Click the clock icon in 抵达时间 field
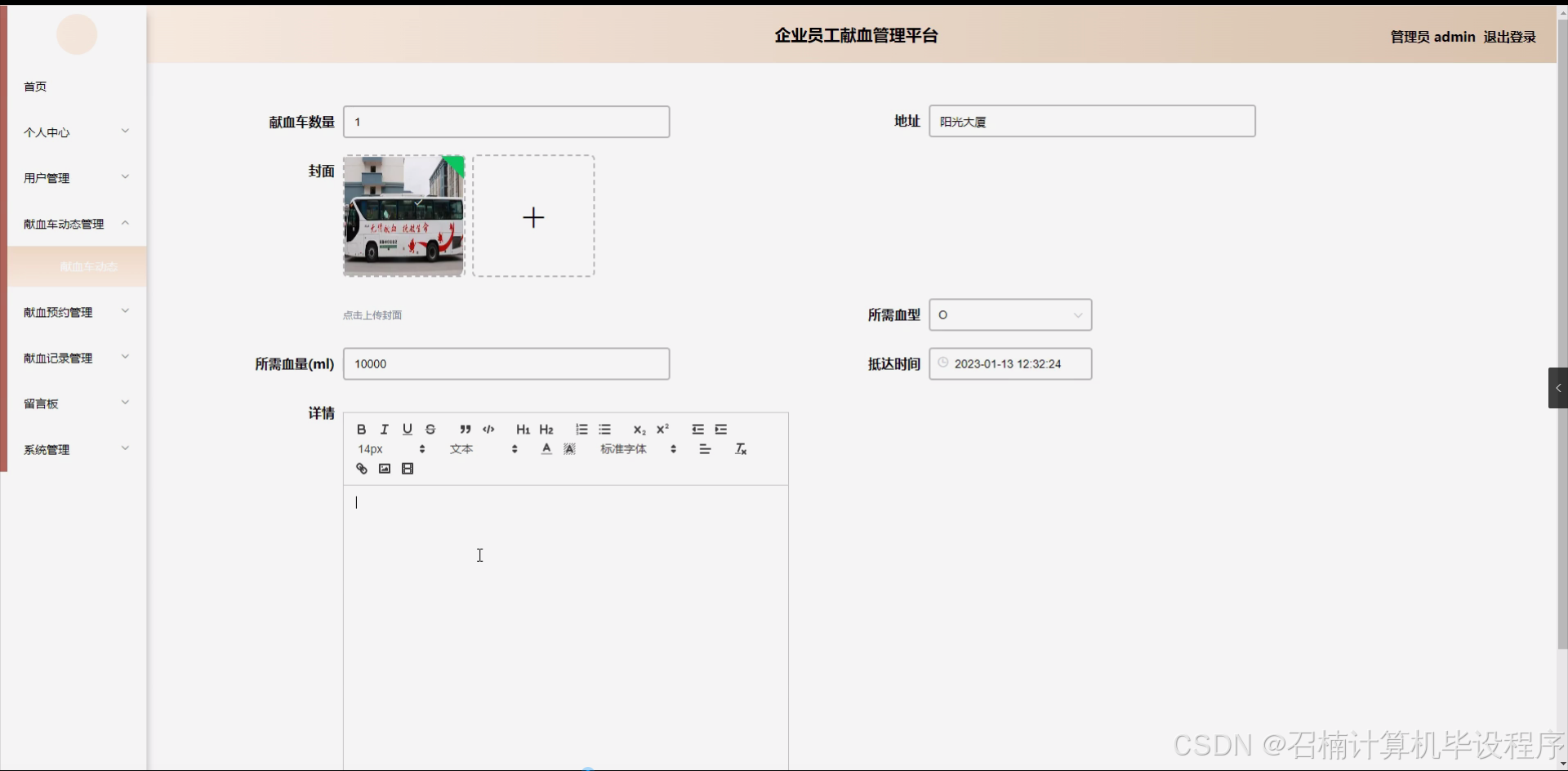The width and height of the screenshot is (1568, 771). [943, 363]
